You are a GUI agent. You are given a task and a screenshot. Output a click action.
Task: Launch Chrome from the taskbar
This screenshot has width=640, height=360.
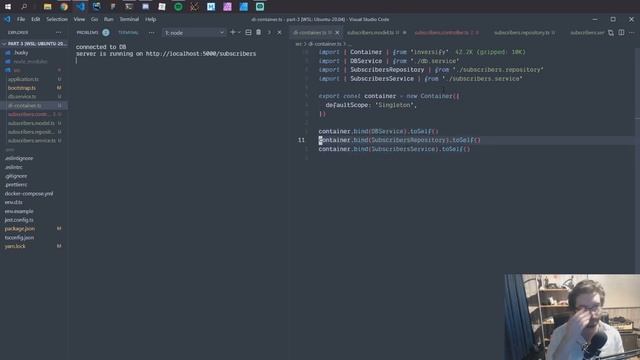click(x=64, y=7)
